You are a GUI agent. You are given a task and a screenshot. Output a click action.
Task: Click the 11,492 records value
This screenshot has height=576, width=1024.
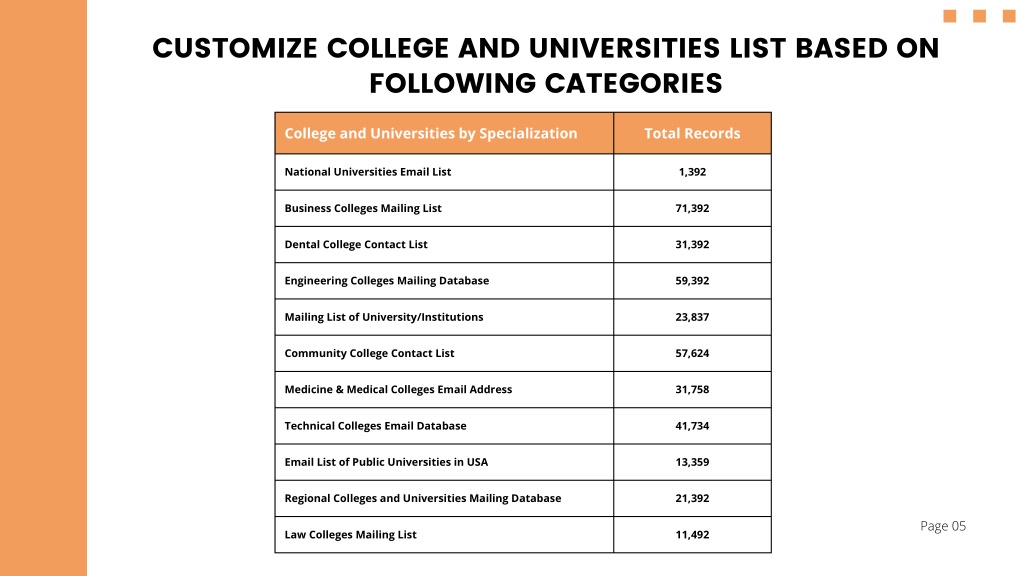[x=692, y=534]
